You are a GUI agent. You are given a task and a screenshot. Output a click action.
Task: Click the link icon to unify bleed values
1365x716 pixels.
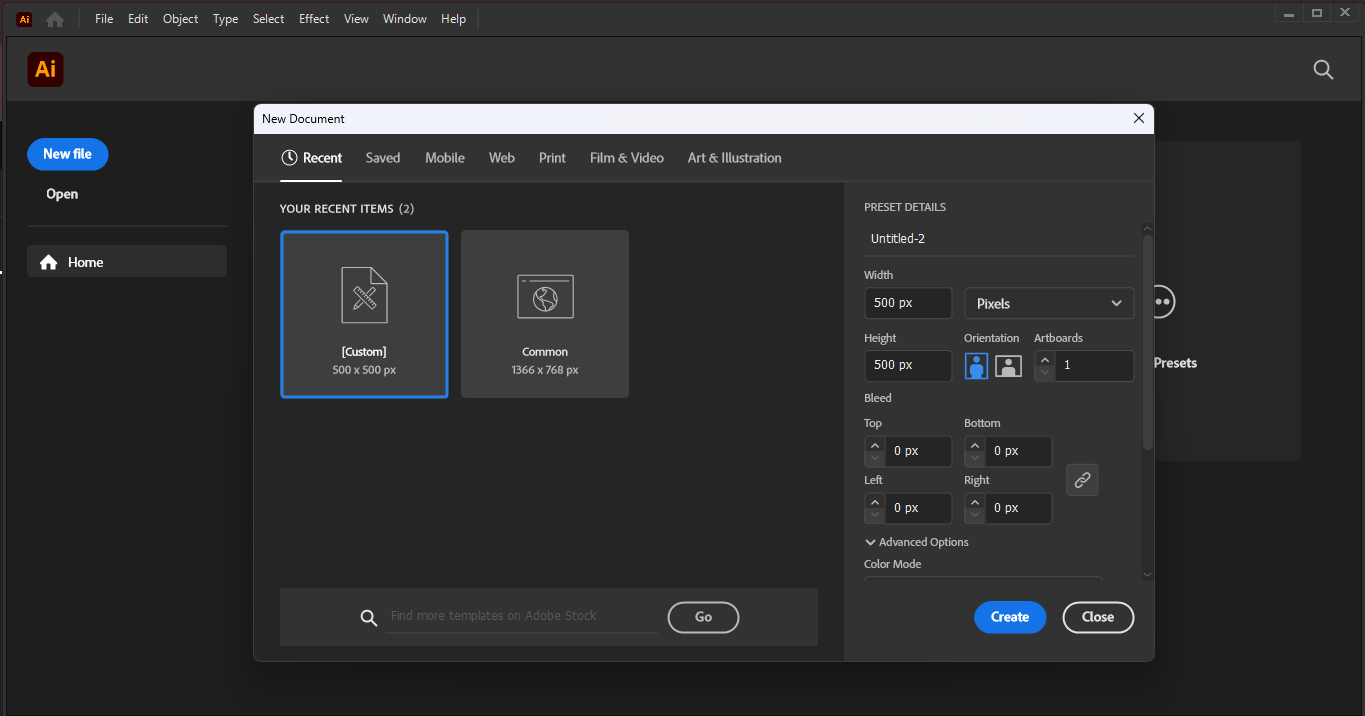tap(1082, 480)
